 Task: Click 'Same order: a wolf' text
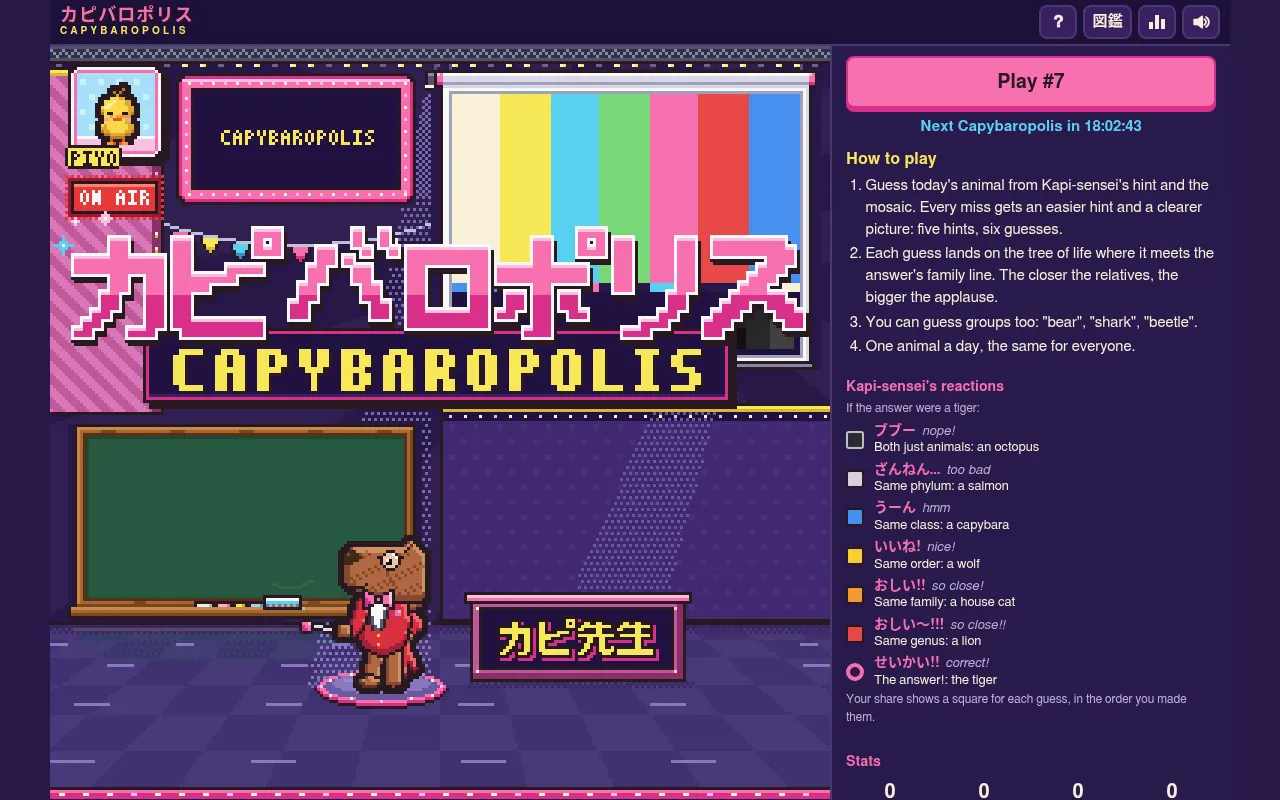[927, 563]
